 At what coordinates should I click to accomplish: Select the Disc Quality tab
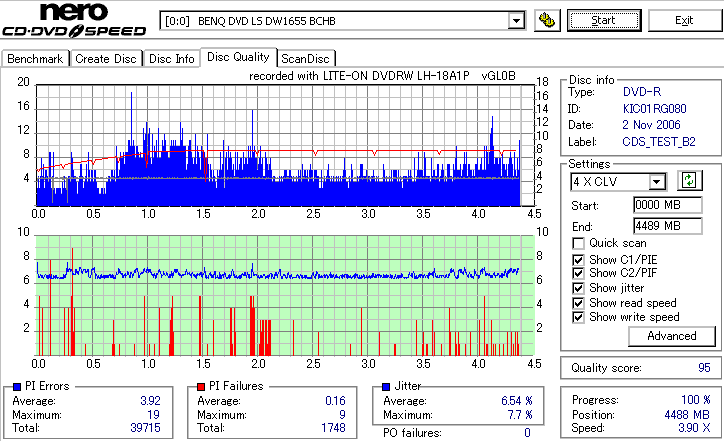(x=238, y=57)
